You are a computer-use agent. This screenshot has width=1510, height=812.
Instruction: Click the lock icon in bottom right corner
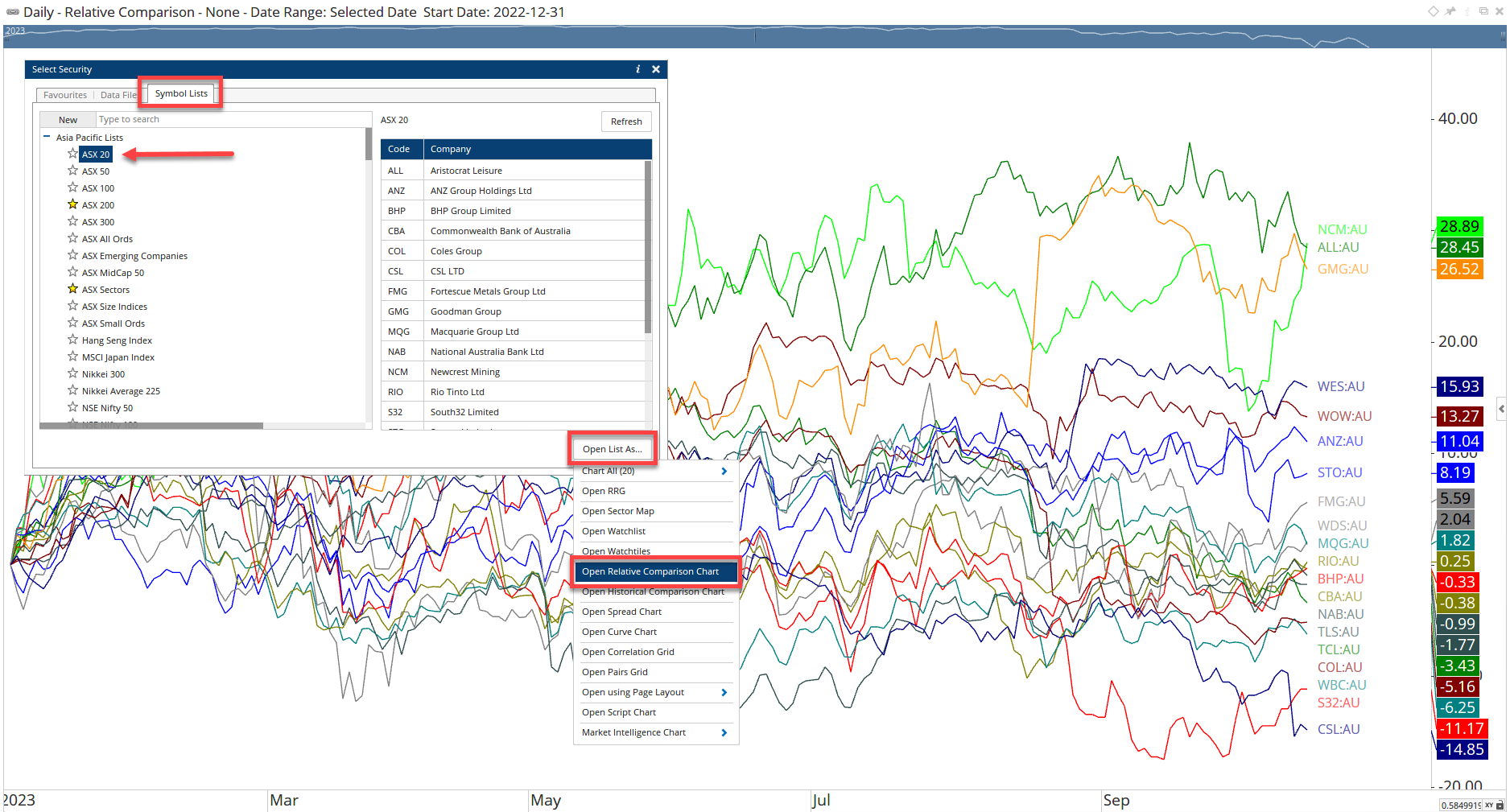click(x=1500, y=805)
